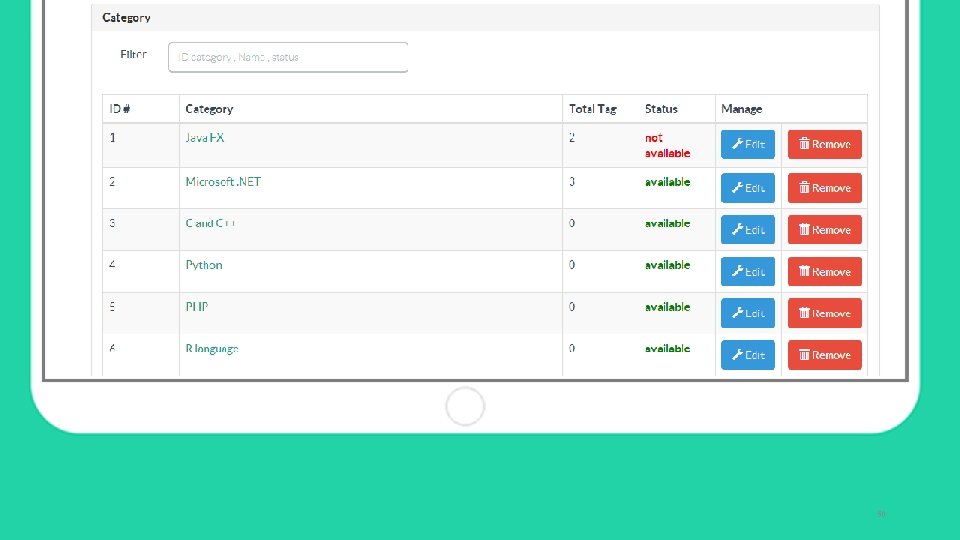Edit the R language category
The height and width of the screenshot is (540, 960).
(748, 355)
